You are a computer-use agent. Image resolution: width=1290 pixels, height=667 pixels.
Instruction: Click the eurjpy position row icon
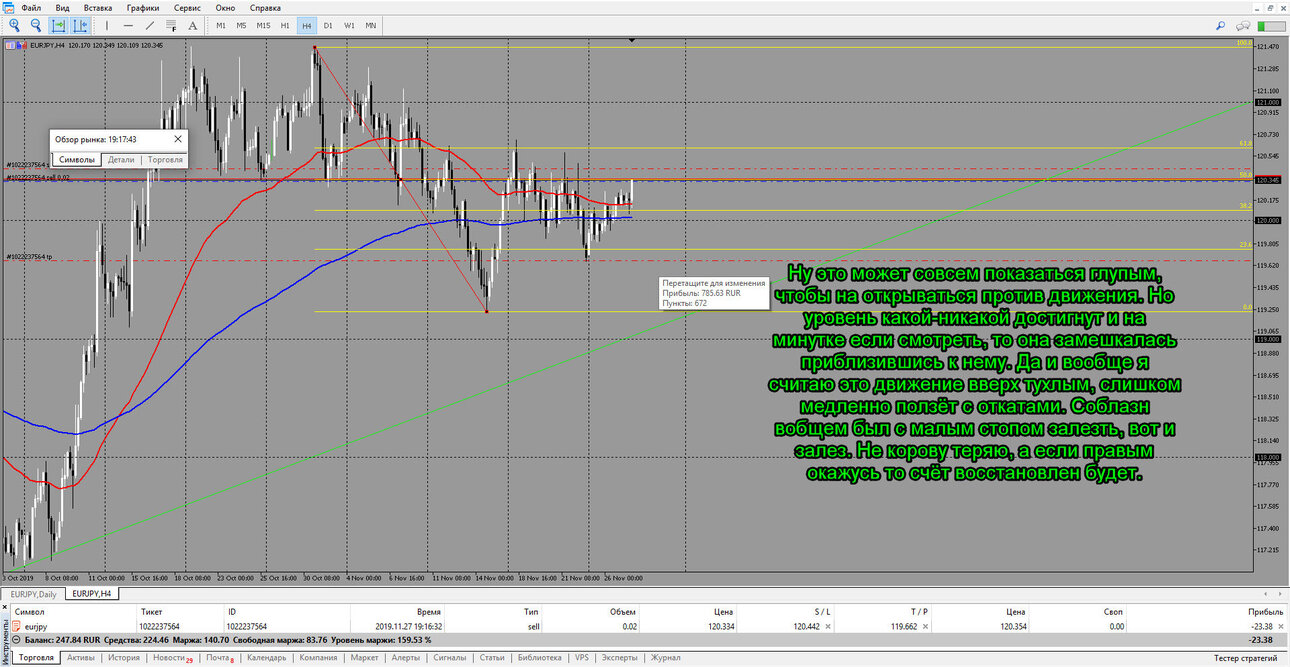tap(16, 626)
